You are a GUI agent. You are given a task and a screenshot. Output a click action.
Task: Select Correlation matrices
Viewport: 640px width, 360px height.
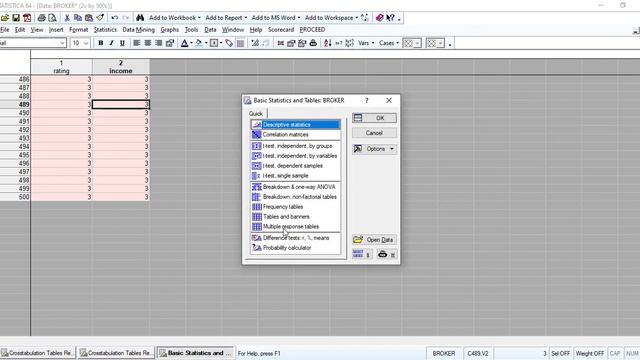[296, 134]
